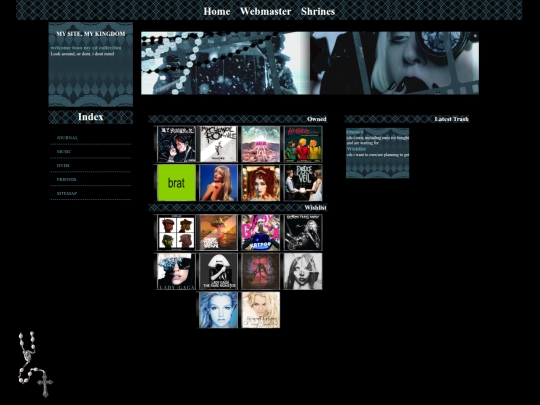Screen dimensions: 540x405
Task: Go to the MUSIC index link
Action: (64, 152)
